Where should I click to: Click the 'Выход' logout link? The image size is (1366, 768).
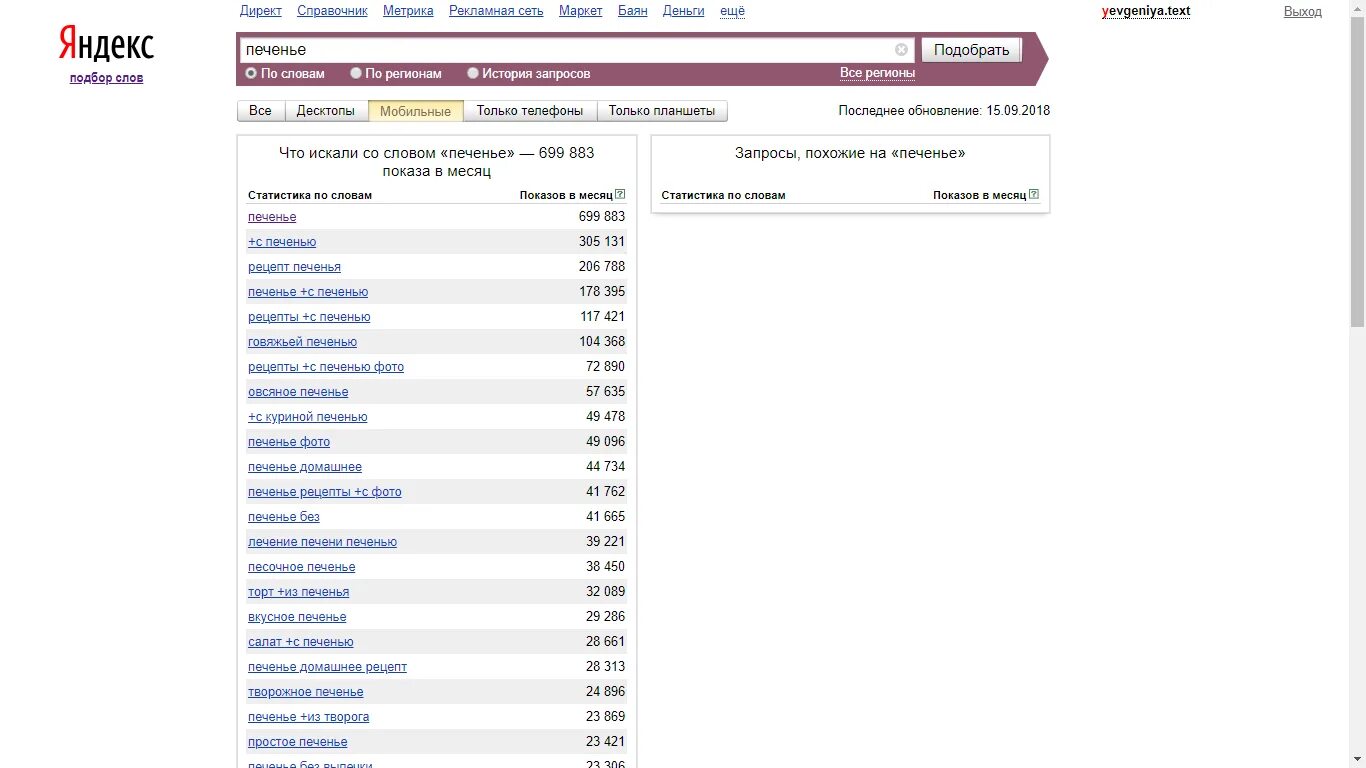[x=1303, y=12]
